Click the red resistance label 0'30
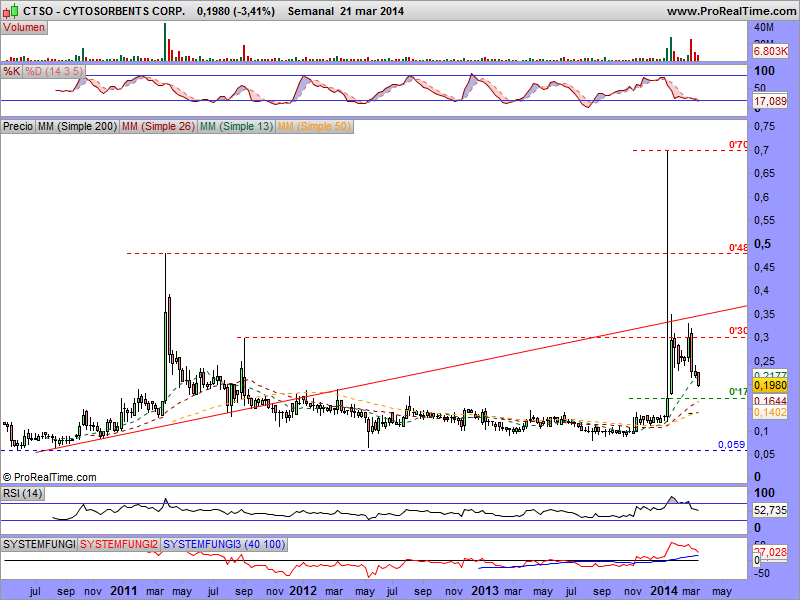 click(738, 331)
